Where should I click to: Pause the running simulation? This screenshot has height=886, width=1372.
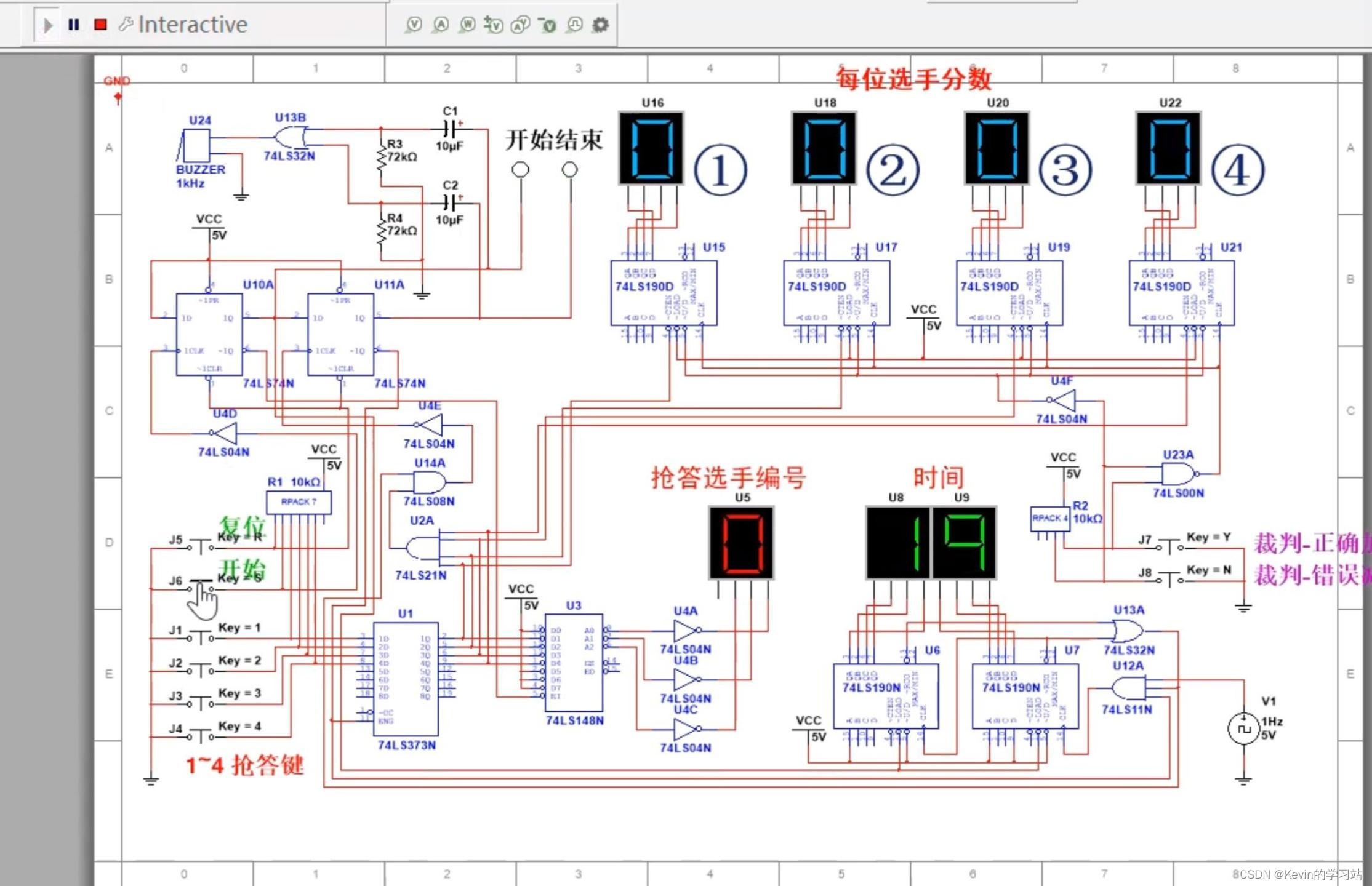(x=73, y=25)
